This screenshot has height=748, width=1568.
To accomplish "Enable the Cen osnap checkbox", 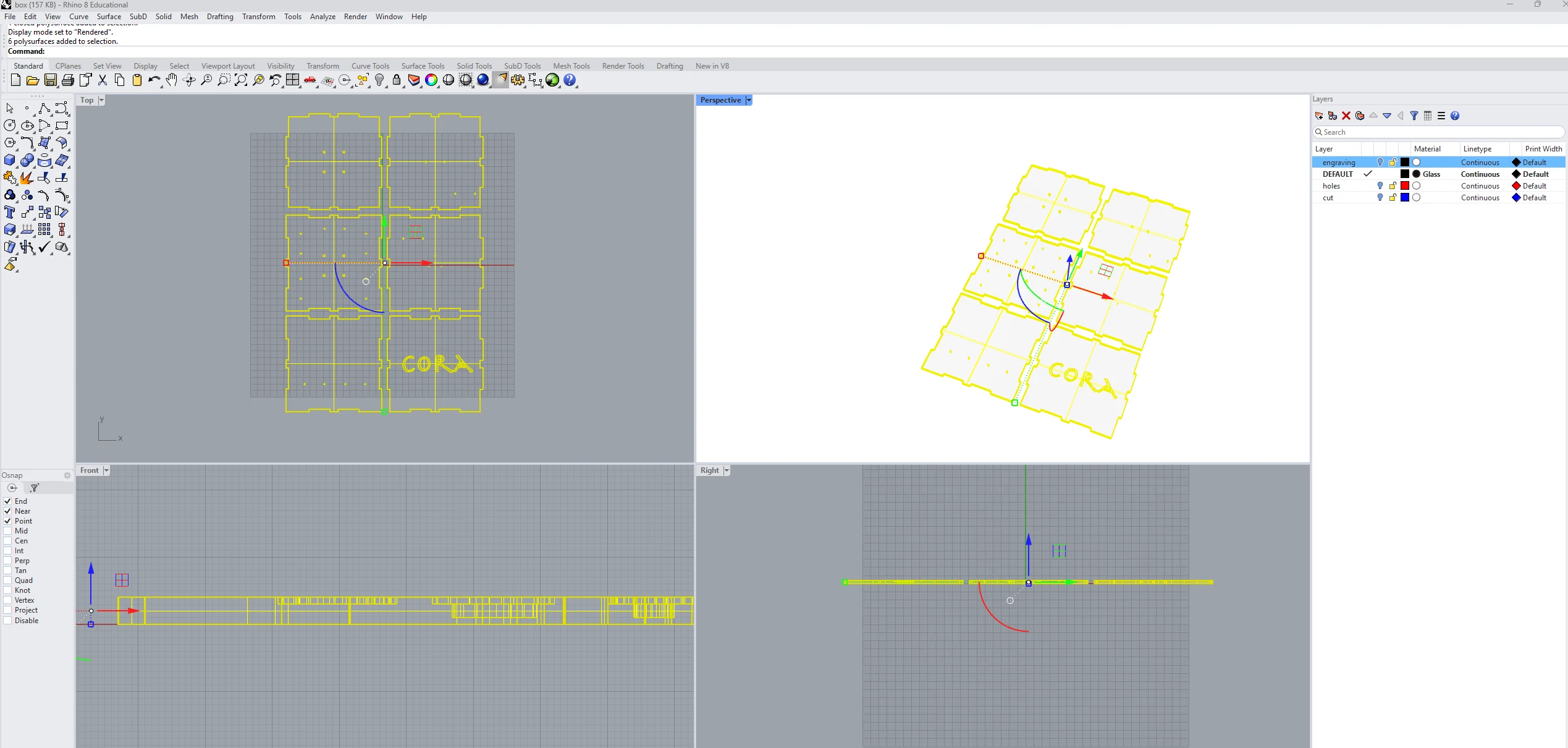I will pyautogui.click(x=7, y=541).
